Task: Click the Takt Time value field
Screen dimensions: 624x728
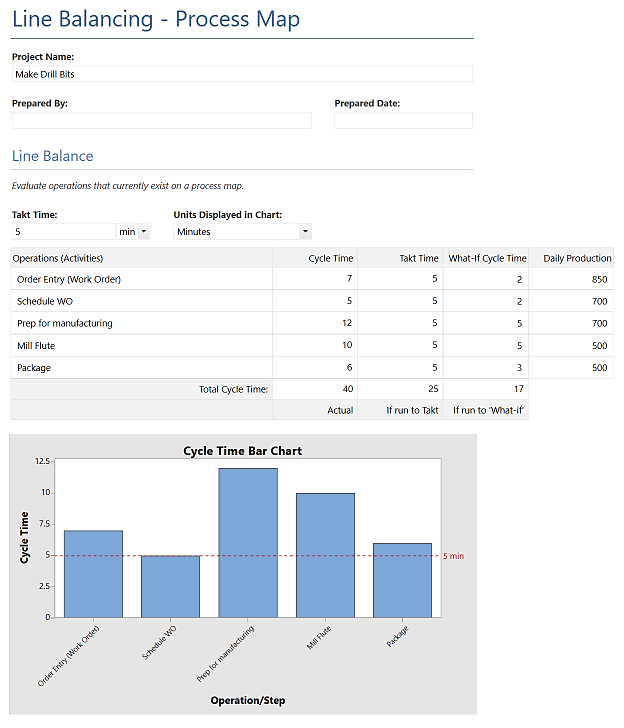Action: pos(64,231)
